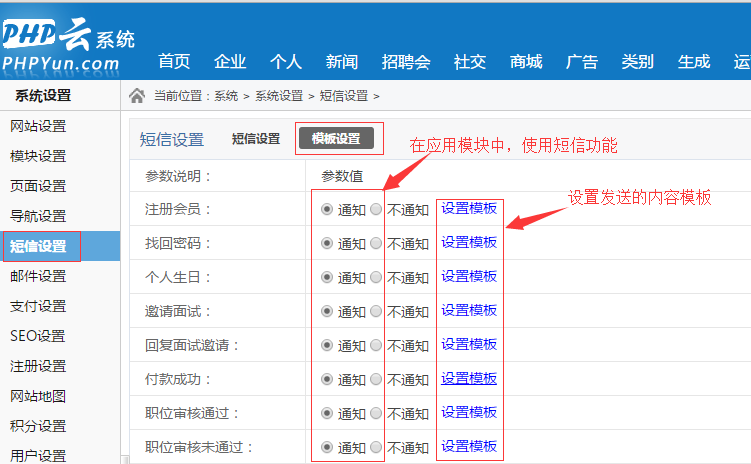Switch to the 模板设置 tab
This screenshot has width=751, height=464.
[335, 139]
